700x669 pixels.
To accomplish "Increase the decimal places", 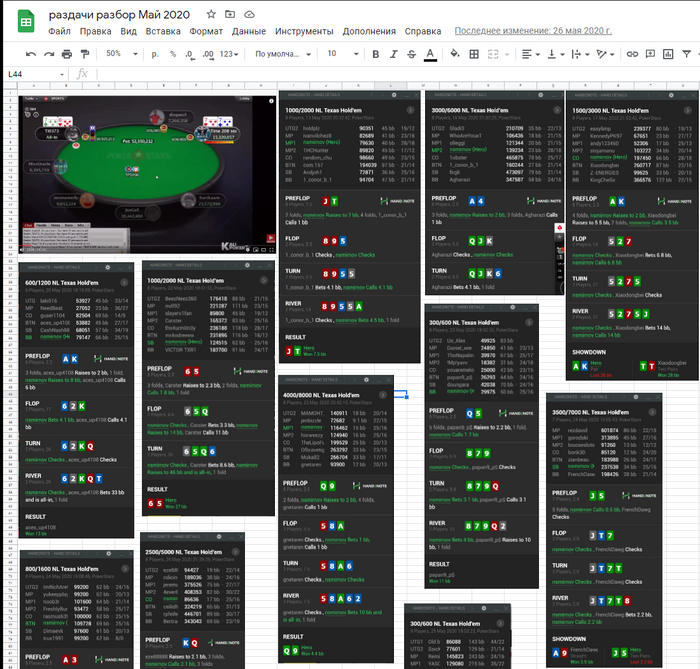I will [208, 54].
